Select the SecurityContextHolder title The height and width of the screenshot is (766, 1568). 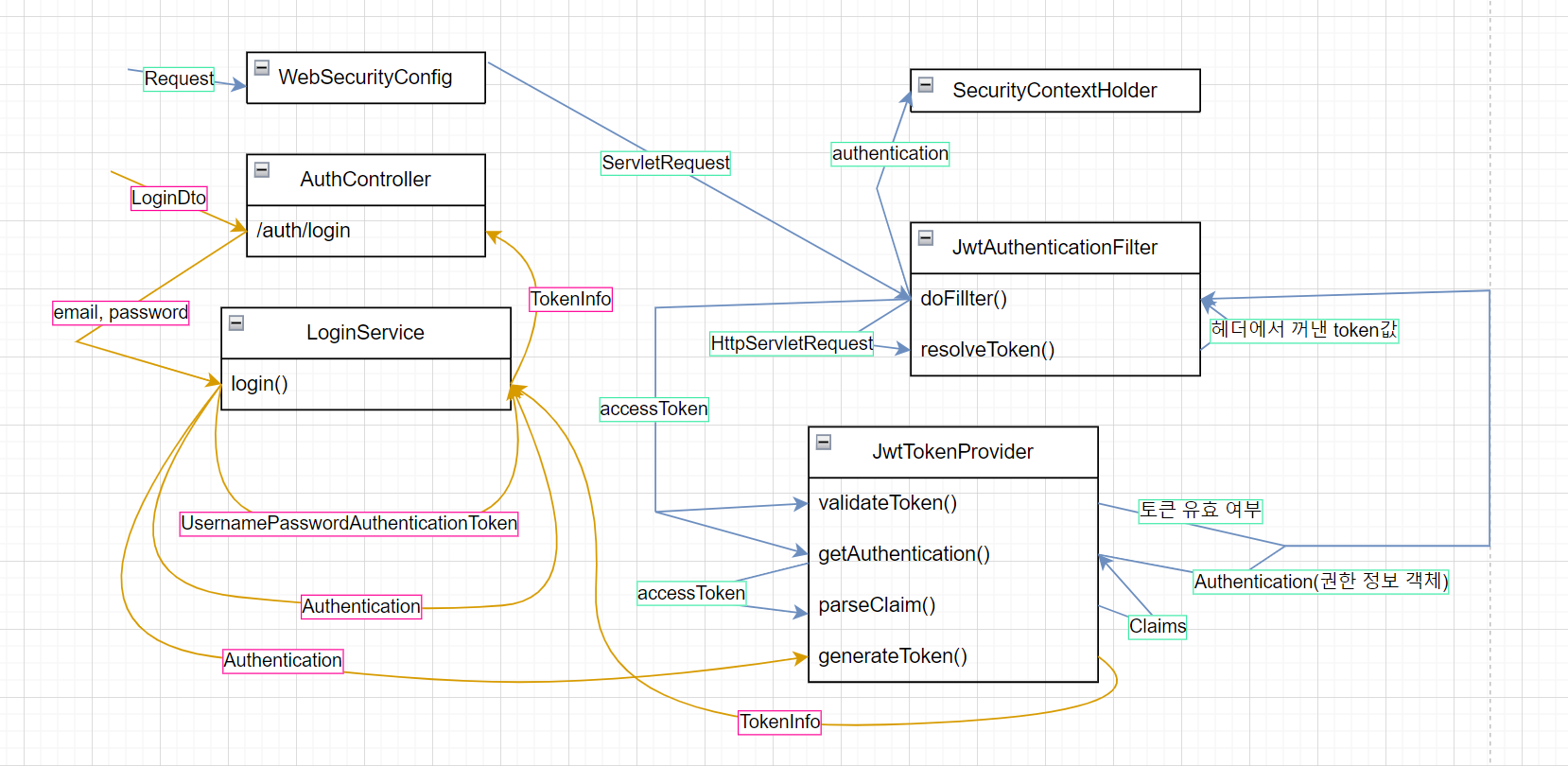[x=1054, y=91]
